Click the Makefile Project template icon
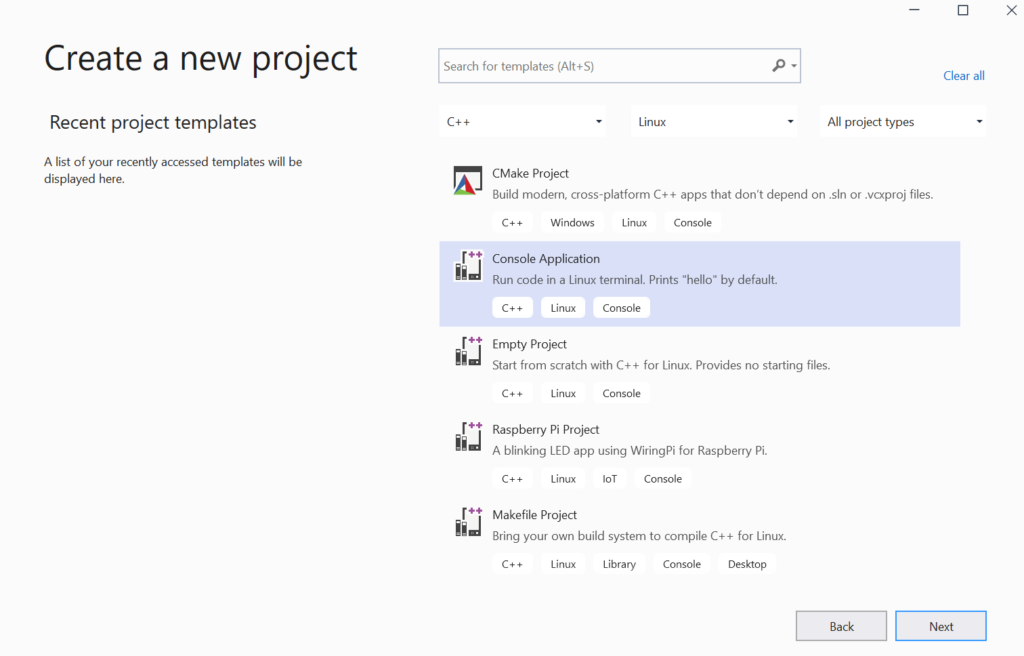The image size is (1024, 656). pyautogui.click(x=467, y=521)
